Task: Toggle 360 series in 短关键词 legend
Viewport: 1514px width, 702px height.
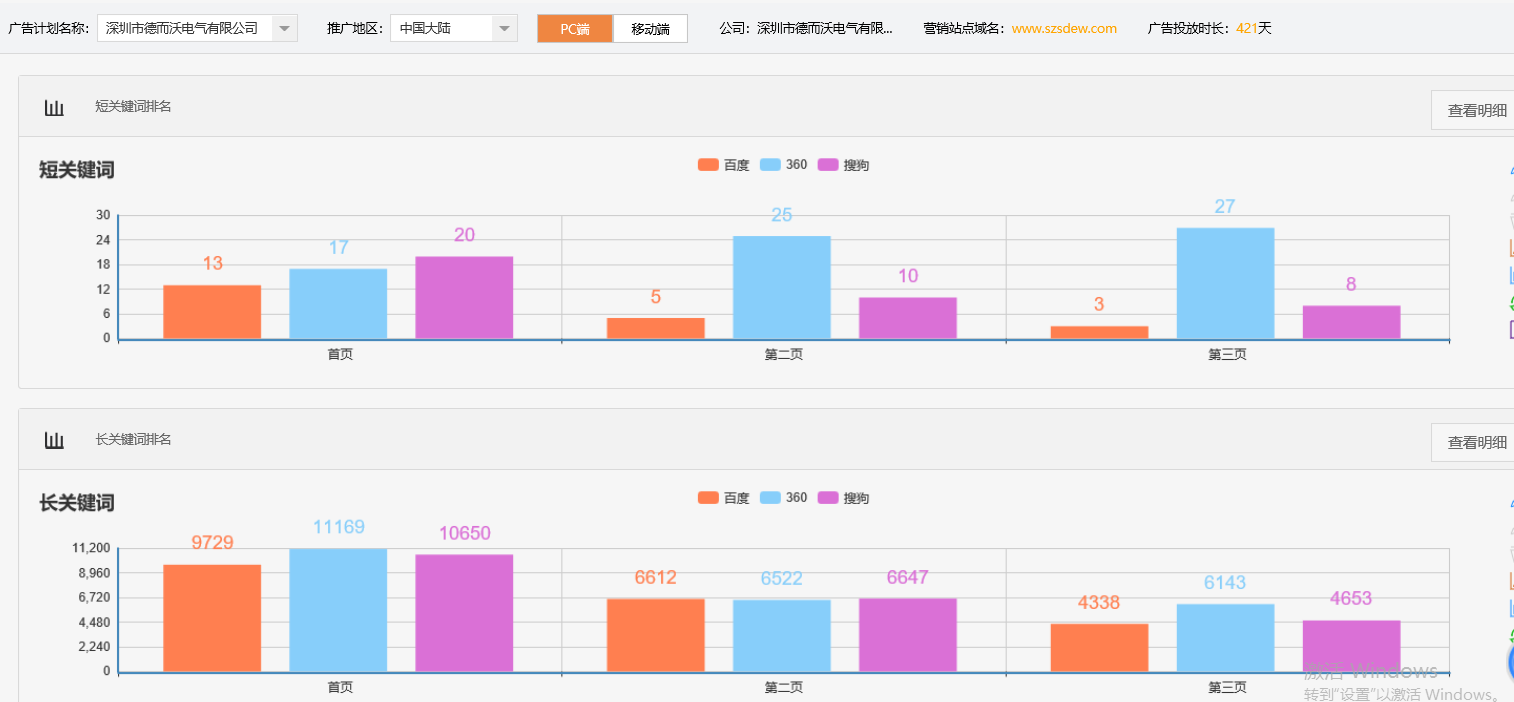Action: (783, 165)
